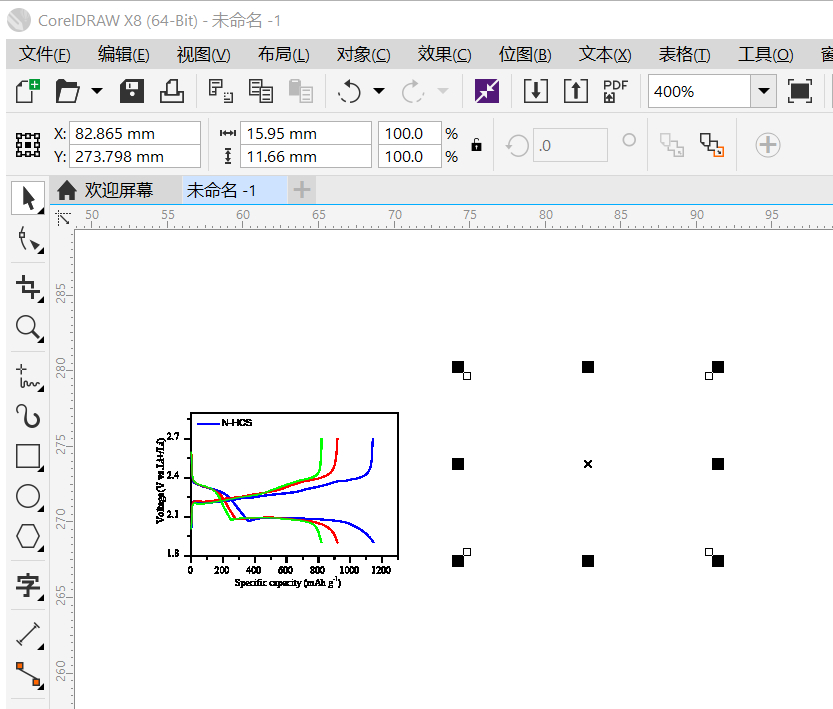Toggle the lock ratio padlock

pos(476,145)
